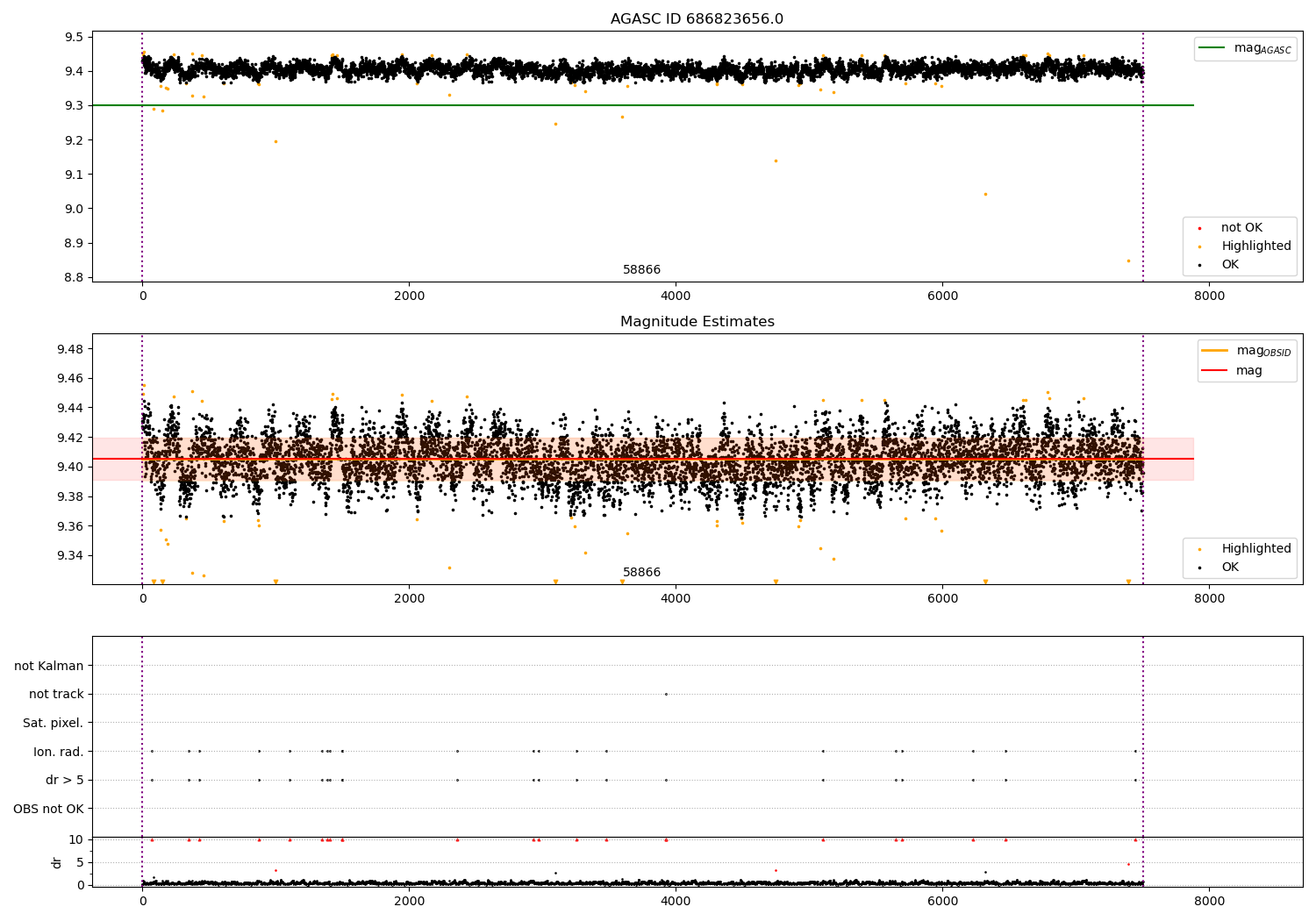The height and width of the screenshot is (921, 1316).
Task: Click the rotated 'dr' y-axis label
Action: (x=57, y=862)
